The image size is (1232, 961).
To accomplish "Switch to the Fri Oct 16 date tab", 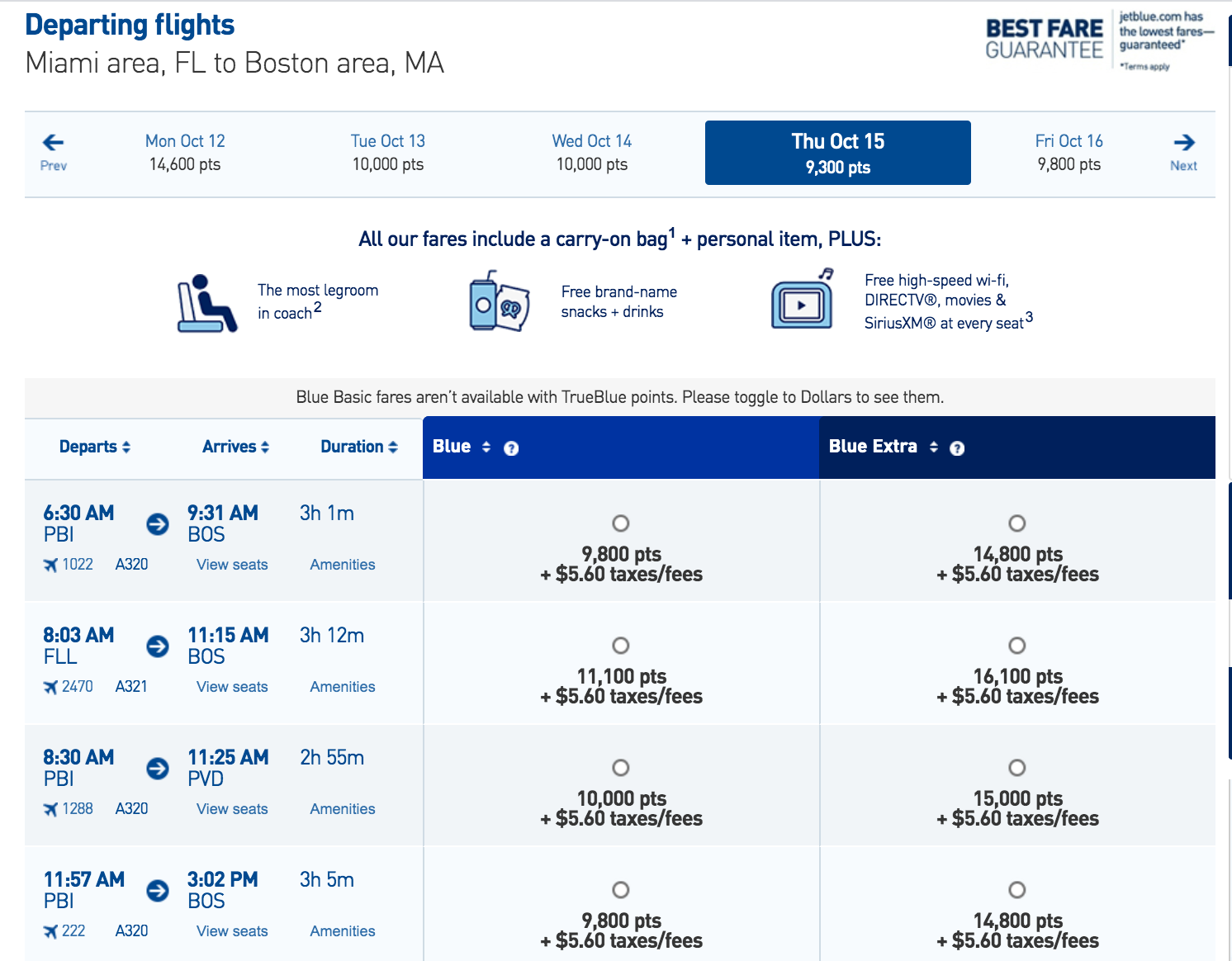I will pyautogui.click(x=1069, y=153).
